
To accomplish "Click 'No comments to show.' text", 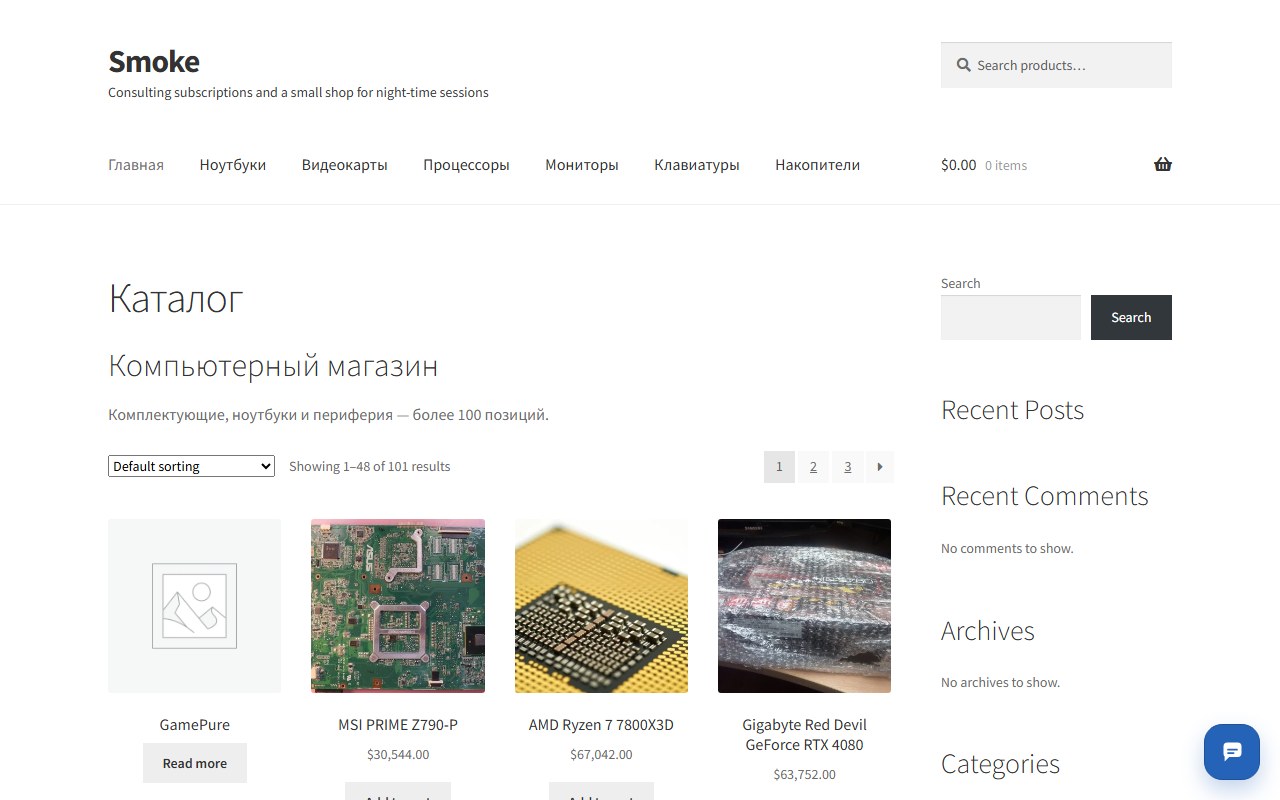I will 1007,549.
